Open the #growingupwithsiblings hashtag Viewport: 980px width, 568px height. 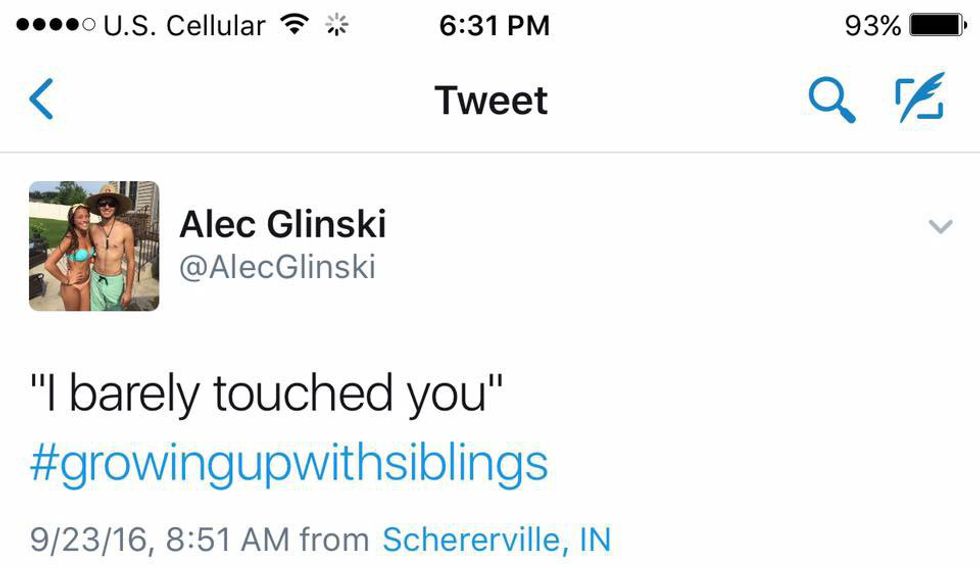(x=289, y=463)
